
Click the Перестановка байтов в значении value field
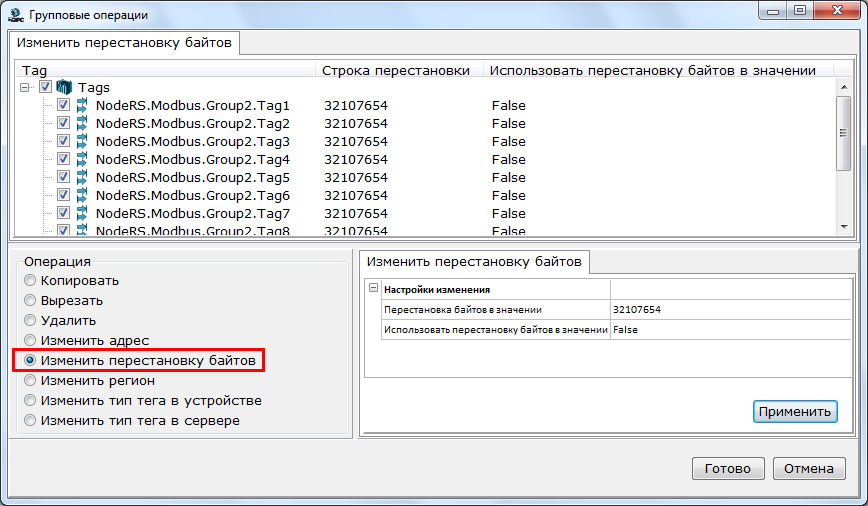pyautogui.click(x=730, y=310)
